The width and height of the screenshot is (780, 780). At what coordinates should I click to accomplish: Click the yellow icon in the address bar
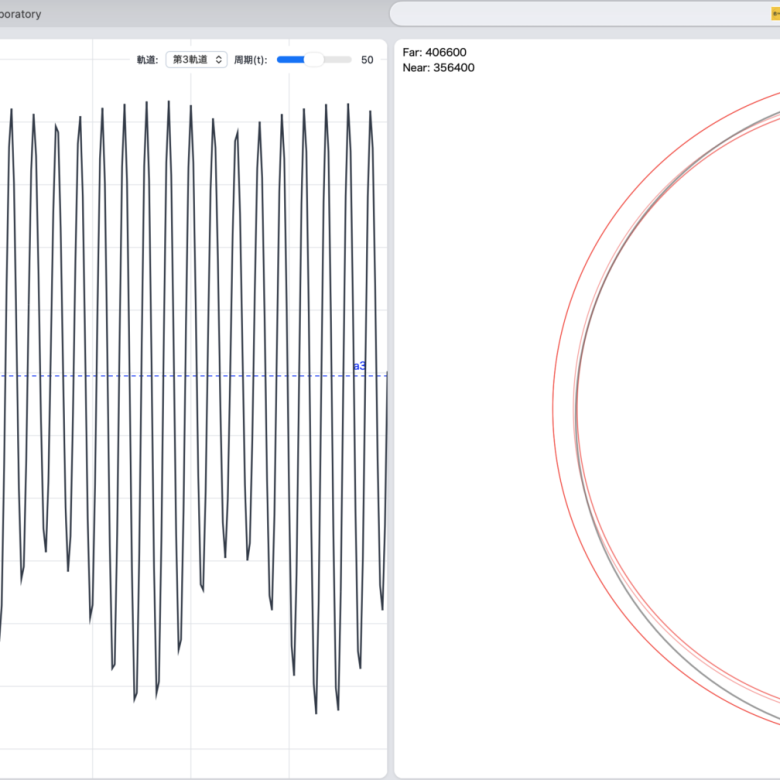pos(775,14)
